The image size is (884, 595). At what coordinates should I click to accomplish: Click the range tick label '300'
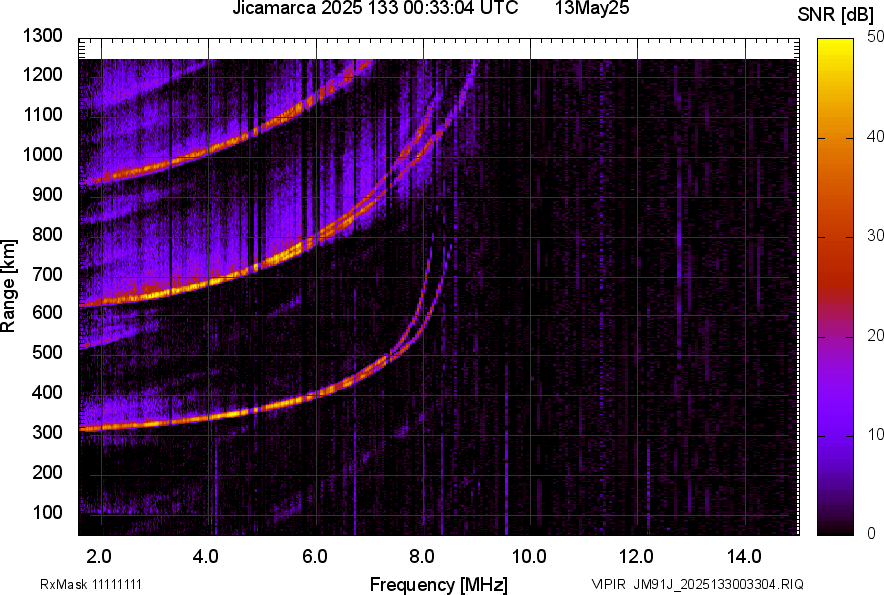coord(47,433)
